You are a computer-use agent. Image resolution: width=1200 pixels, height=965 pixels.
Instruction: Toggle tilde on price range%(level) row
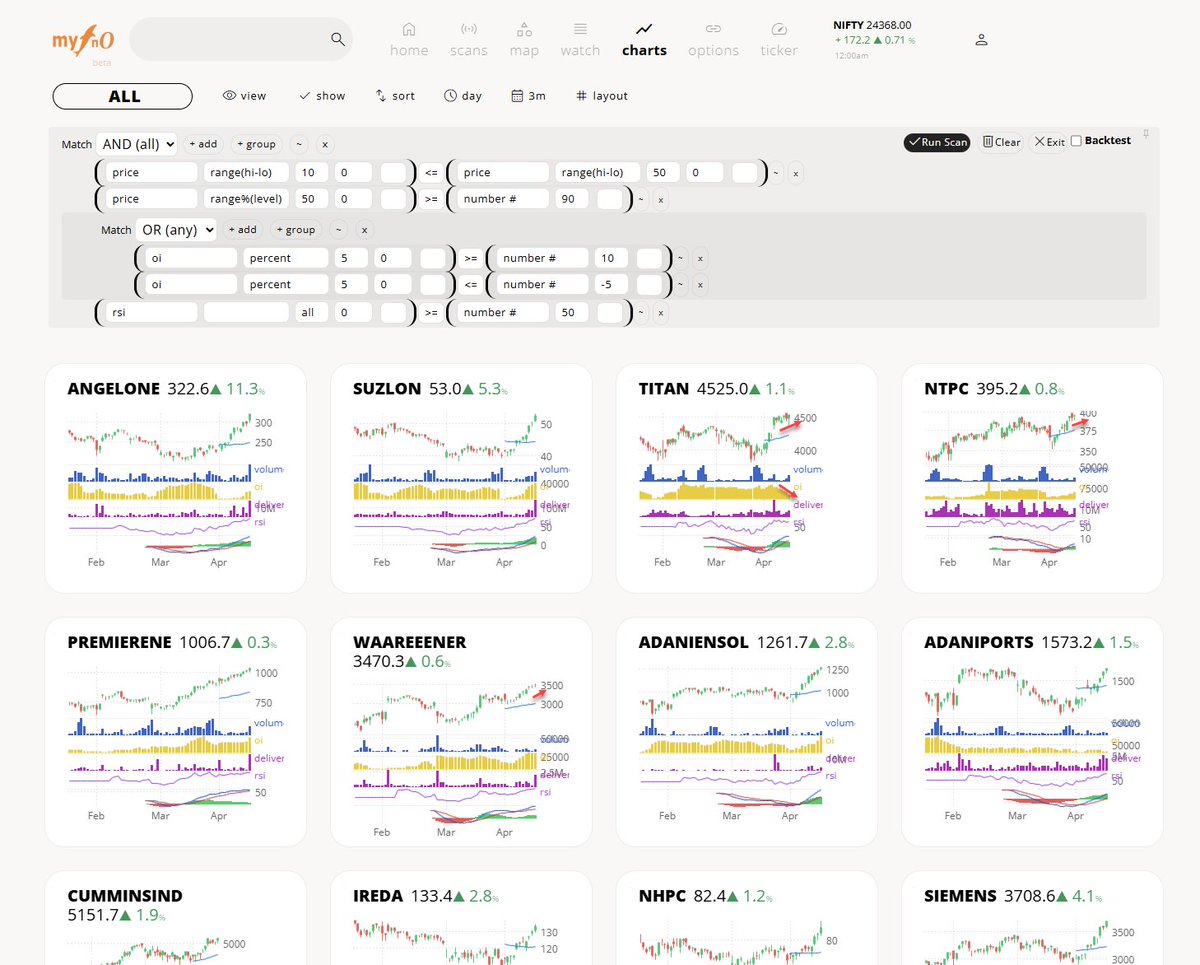pos(641,199)
